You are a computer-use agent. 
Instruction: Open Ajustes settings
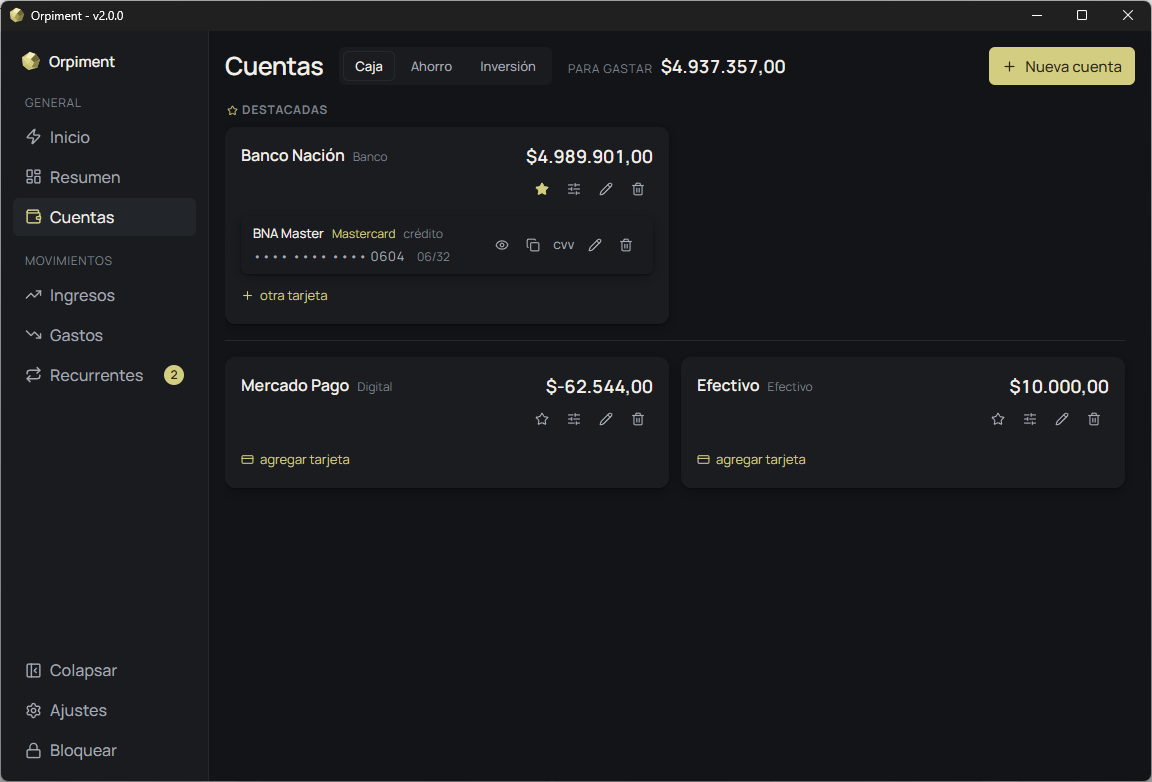104,711
